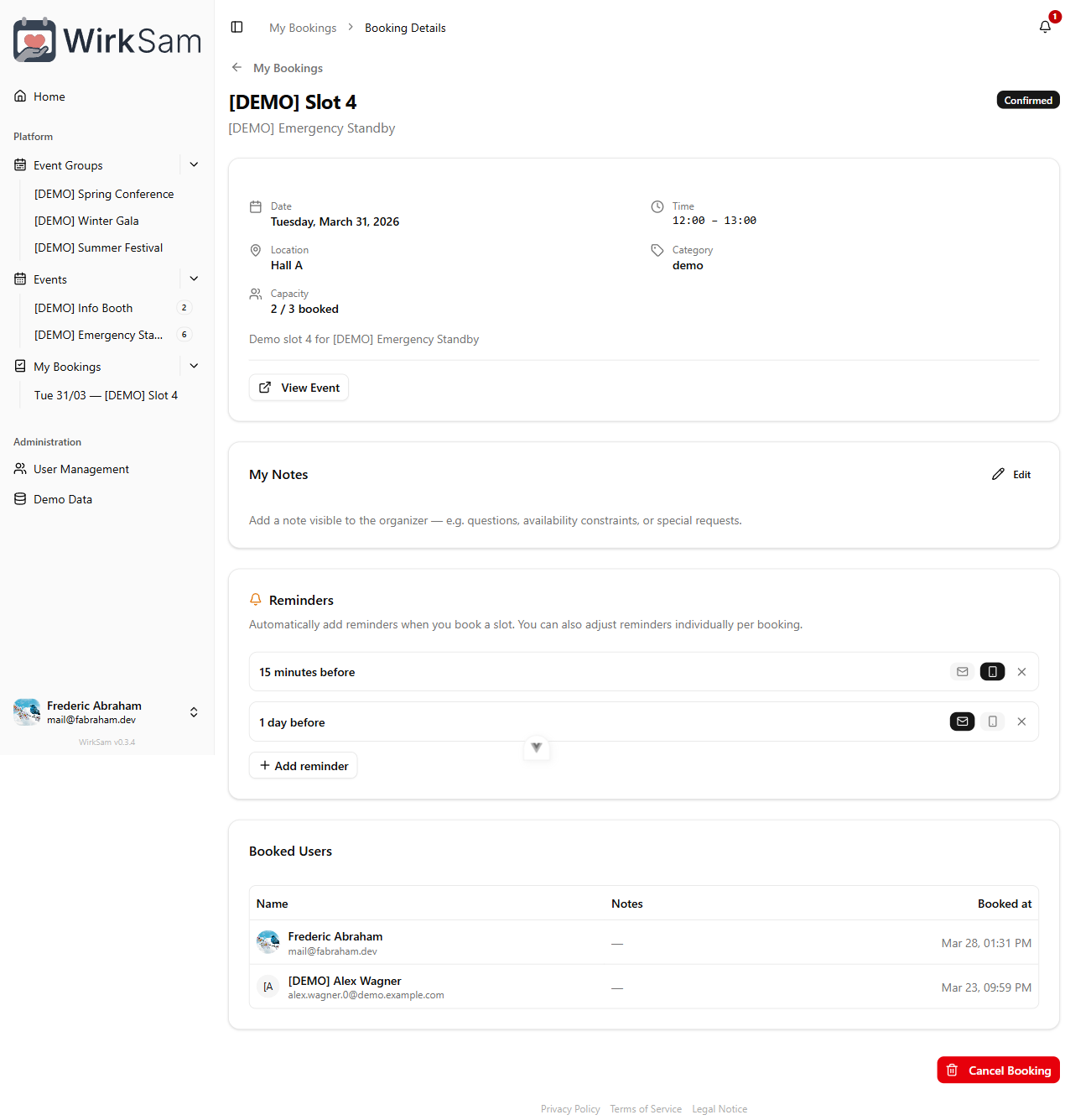This screenshot has height=1120, width=1065.
Task: Click Cancel Booking button
Action: [999, 1070]
